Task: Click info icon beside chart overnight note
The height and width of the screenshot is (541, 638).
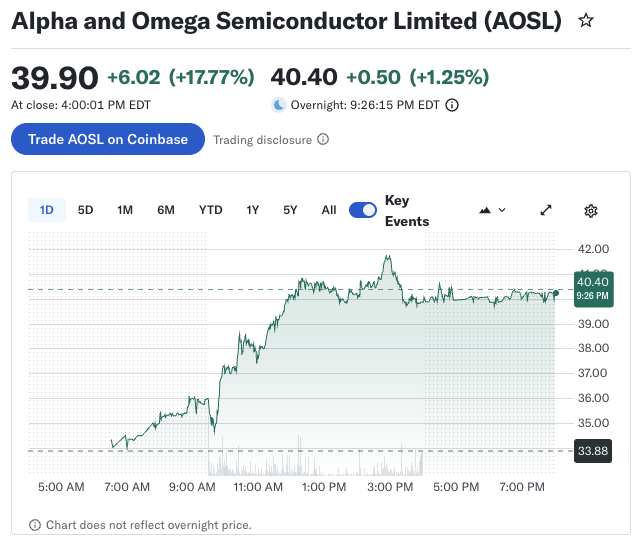Action: (35, 525)
